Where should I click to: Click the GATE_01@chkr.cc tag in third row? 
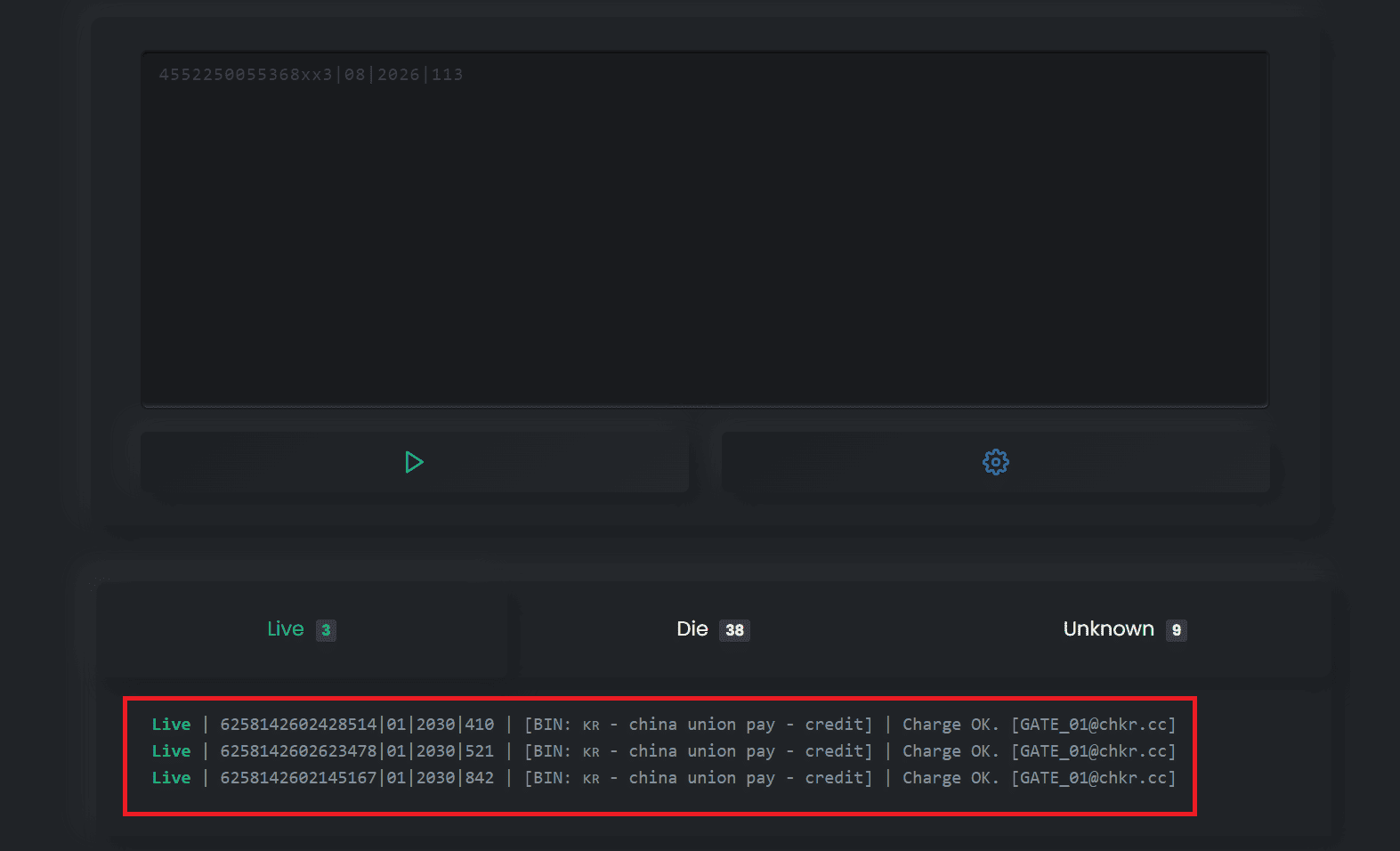(1093, 778)
